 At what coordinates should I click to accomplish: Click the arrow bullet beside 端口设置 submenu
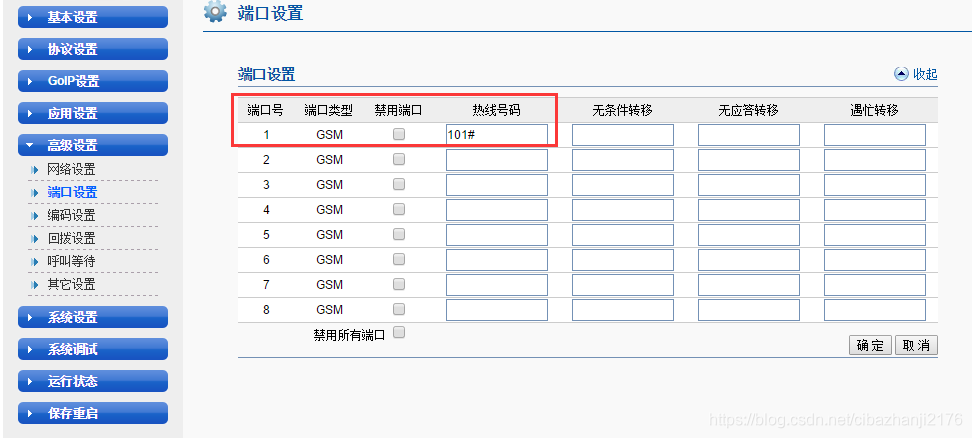35,193
